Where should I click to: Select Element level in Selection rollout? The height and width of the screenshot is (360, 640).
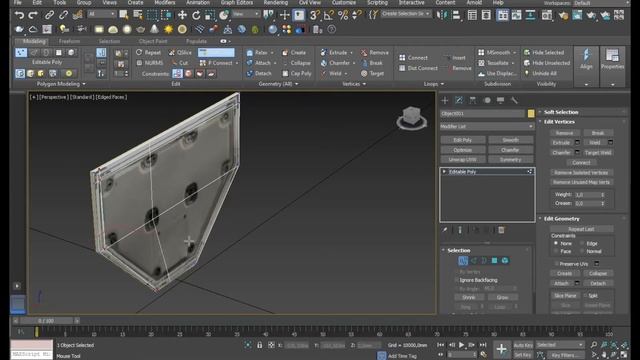[x=505, y=260]
